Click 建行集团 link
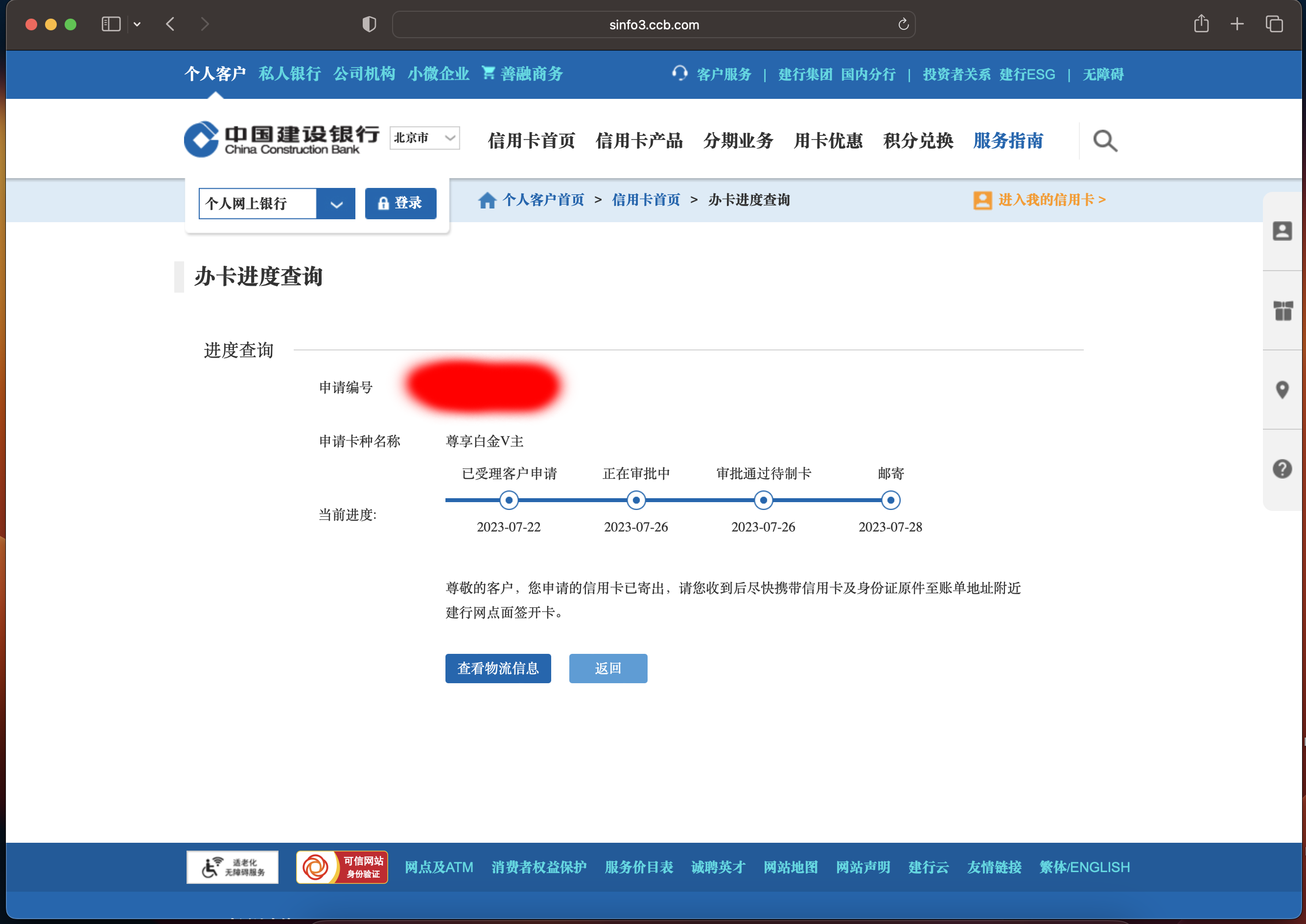 point(805,74)
